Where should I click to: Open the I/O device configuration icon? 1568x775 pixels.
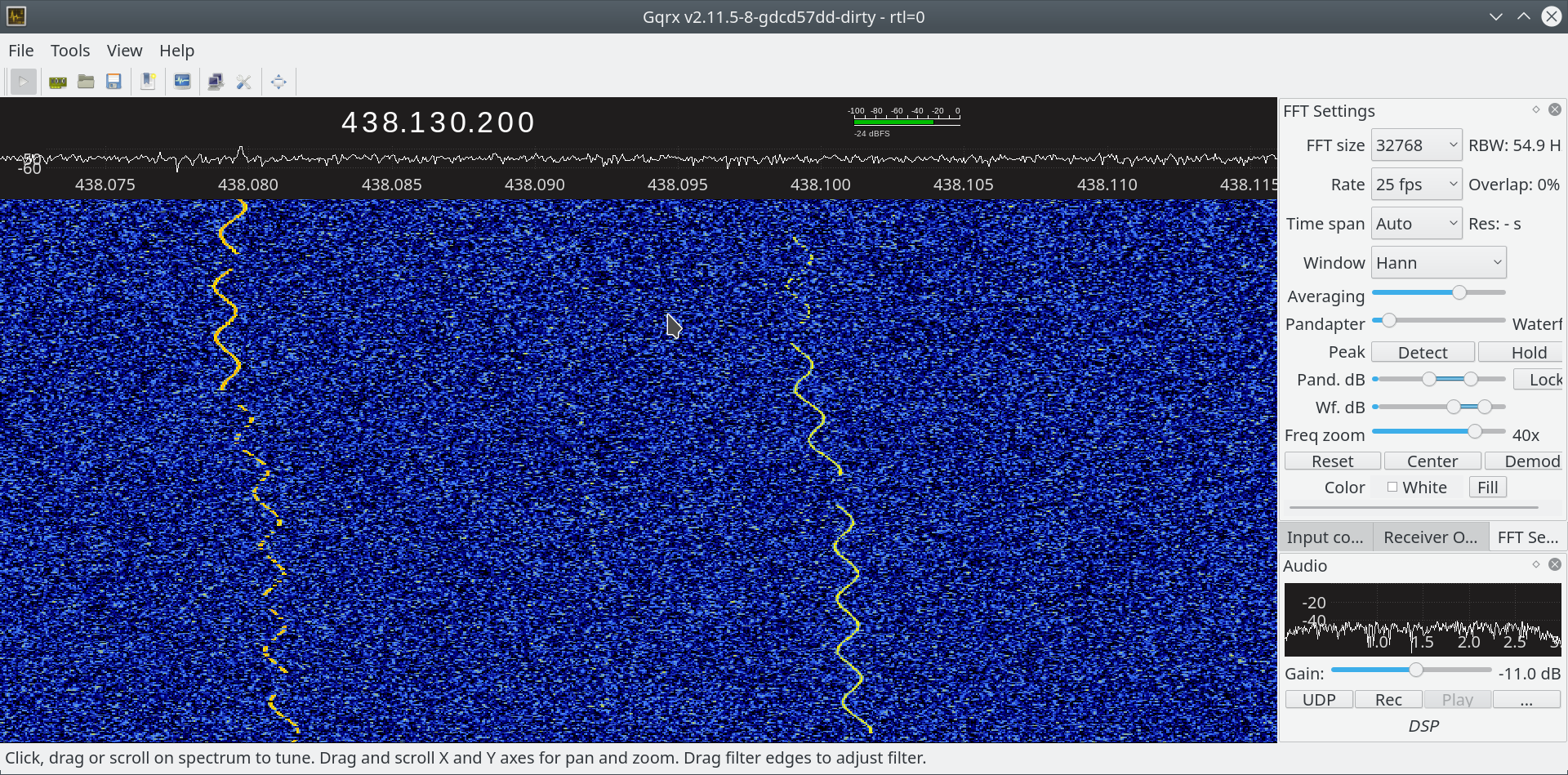click(58, 82)
